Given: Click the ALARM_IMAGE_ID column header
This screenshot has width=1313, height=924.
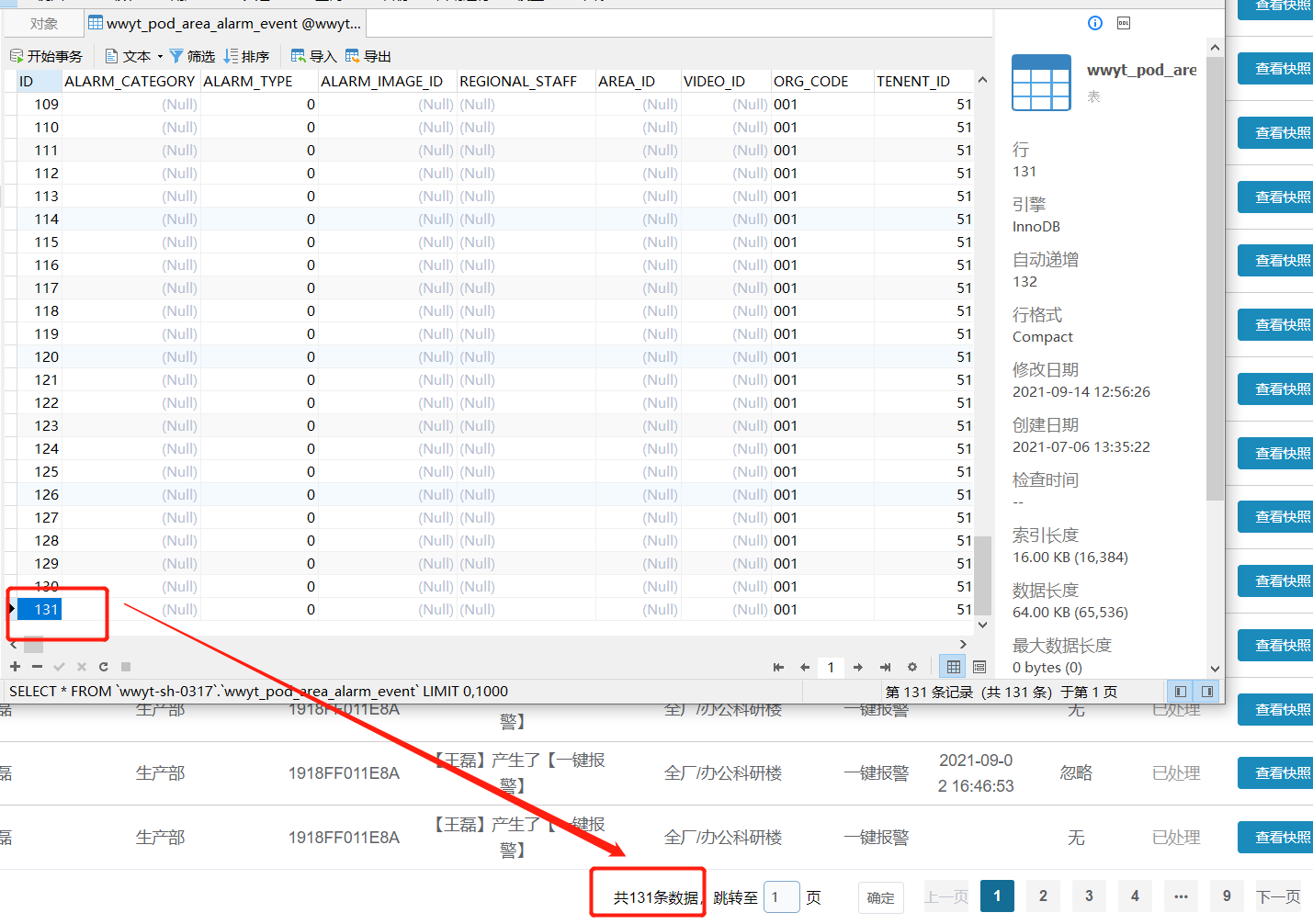Looking at the screenshot, I should tap(387, 81).
